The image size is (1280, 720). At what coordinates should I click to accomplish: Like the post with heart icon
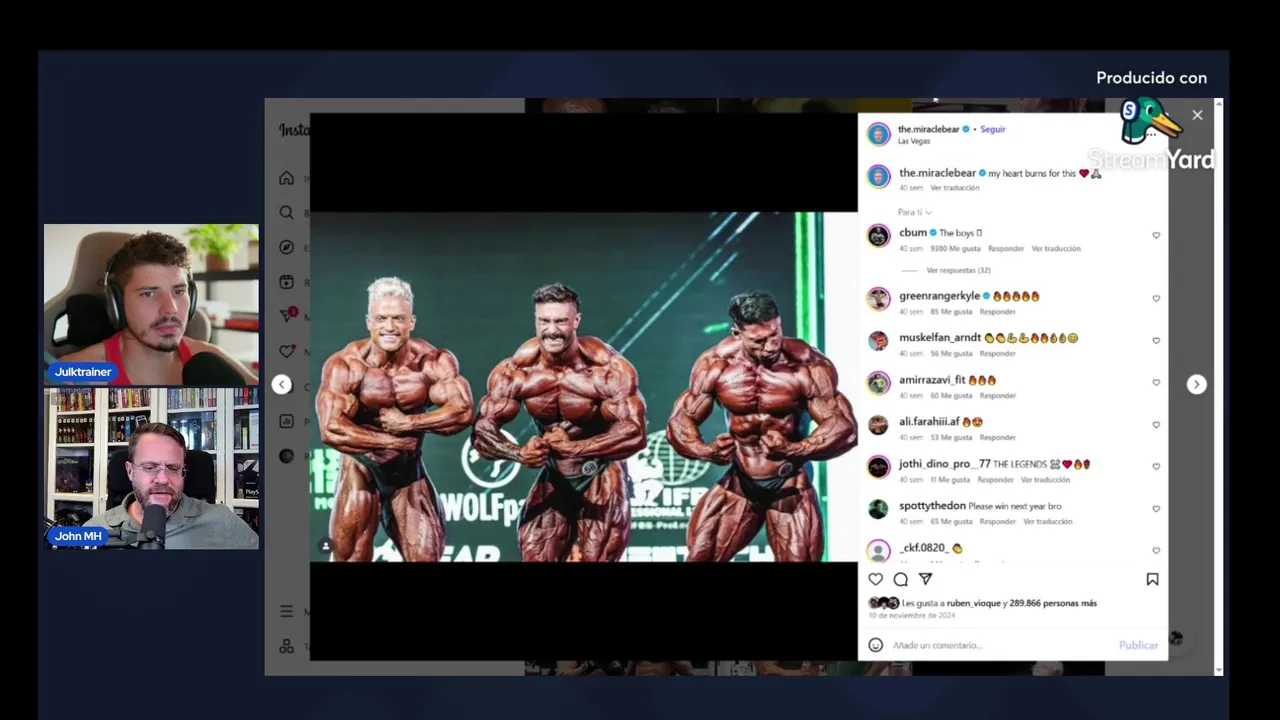pyautogui.click(x=876, y=579)
